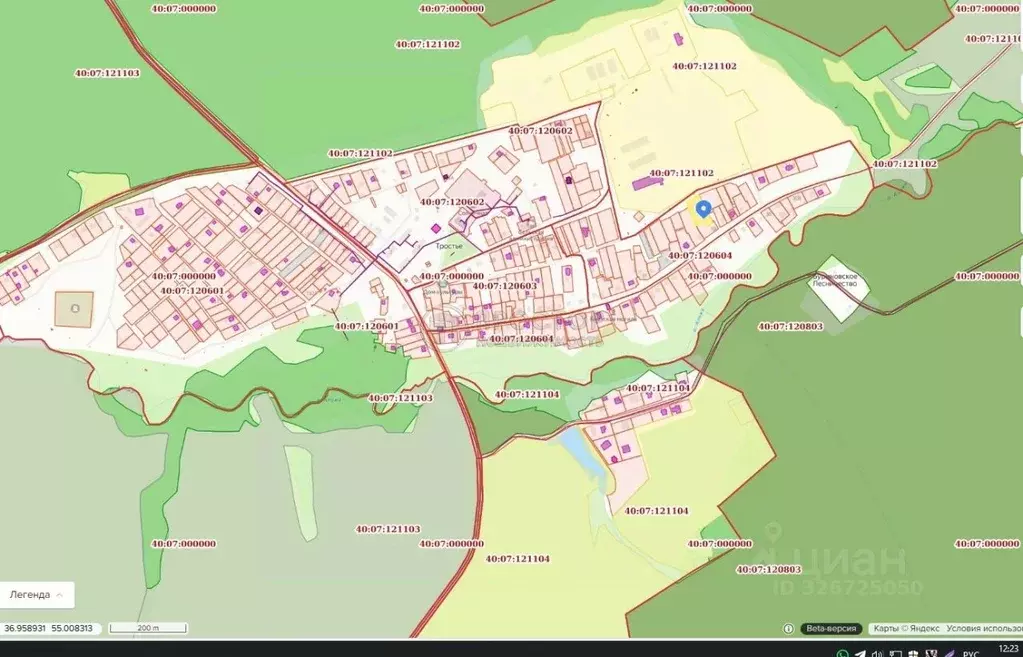This screenshot has height=657, width=1023.
Task: Click the Легенда chevron arrow
Action: pos(60,594)
